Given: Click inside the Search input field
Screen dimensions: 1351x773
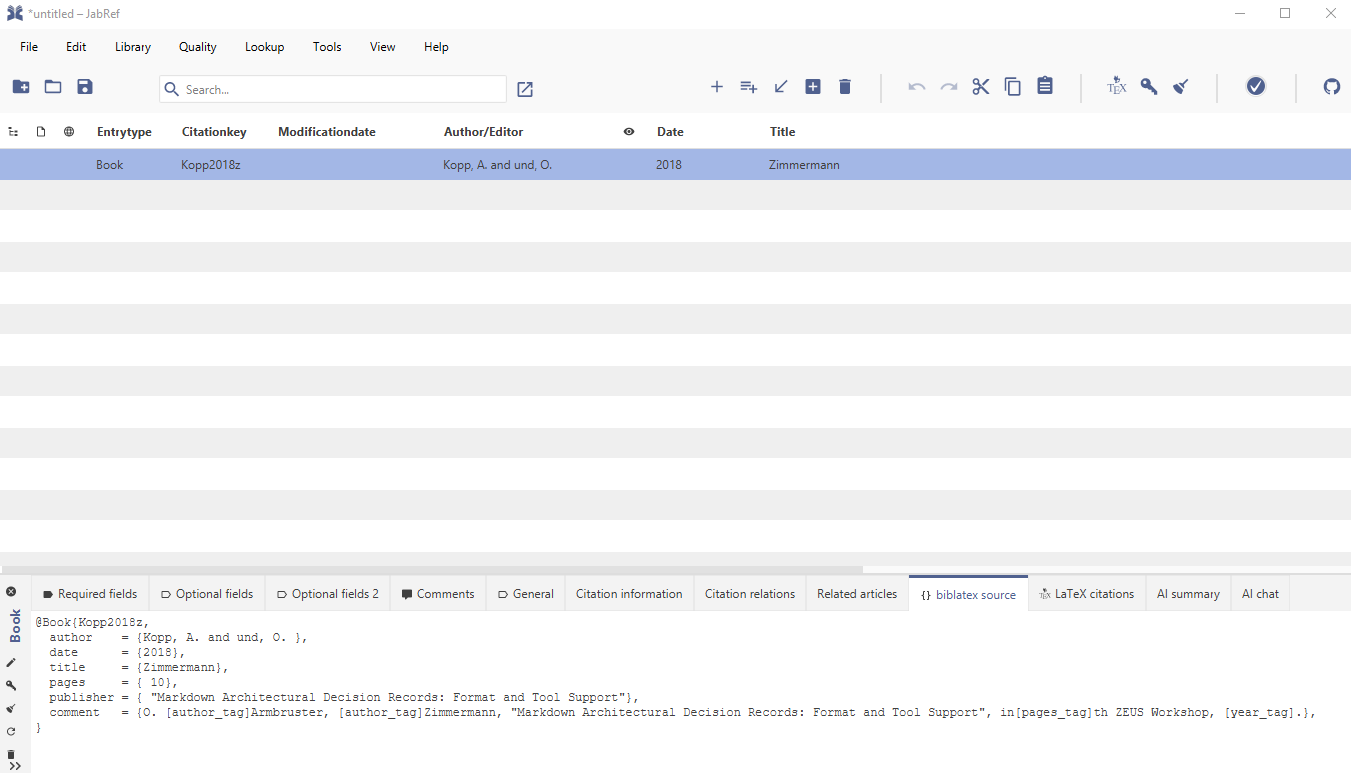Looking at the screenshot, I should [340, 89].
